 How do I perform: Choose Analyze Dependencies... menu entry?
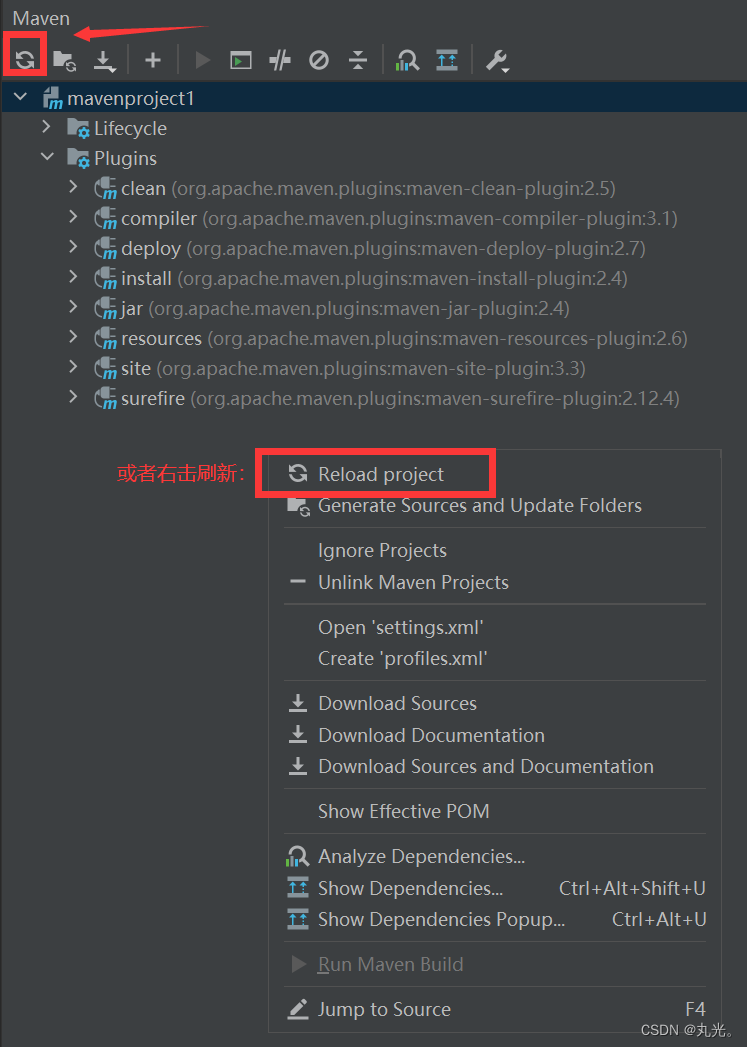coord(495,856)
